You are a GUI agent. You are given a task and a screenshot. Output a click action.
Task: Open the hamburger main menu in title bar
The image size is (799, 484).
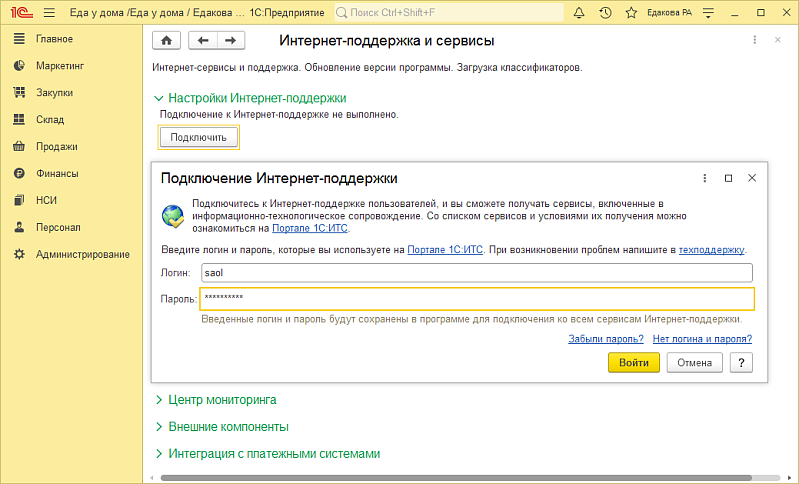tap(48, 12)
